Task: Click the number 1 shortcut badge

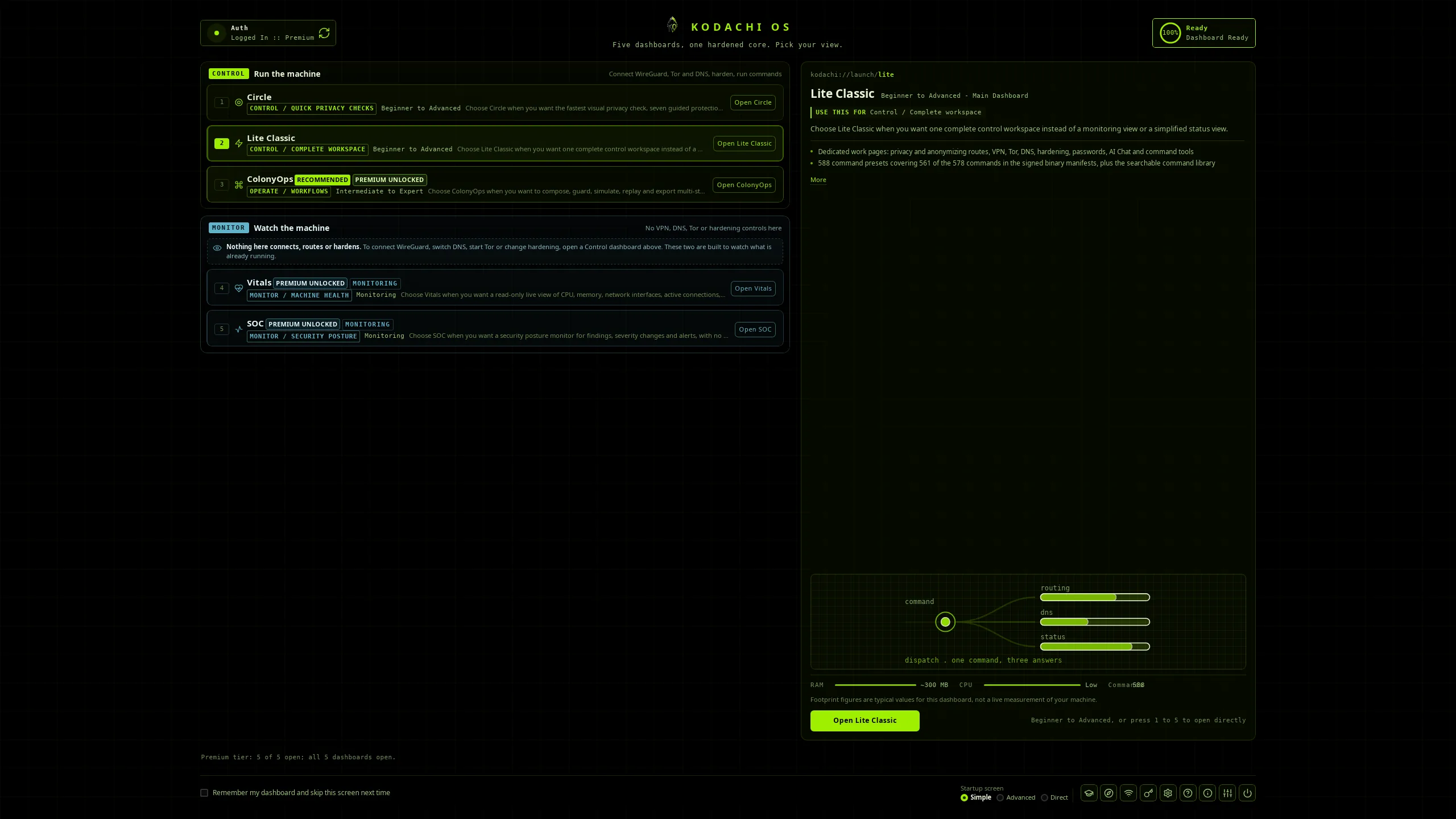Action: [222, 102]
